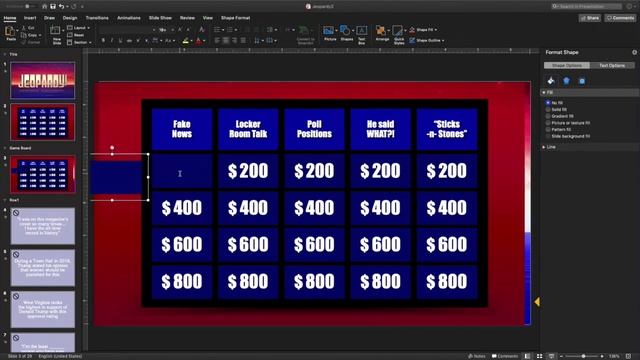The image size is (640, 360).
Task: Click the Paste clipboard icon
Action: (11, 32)
